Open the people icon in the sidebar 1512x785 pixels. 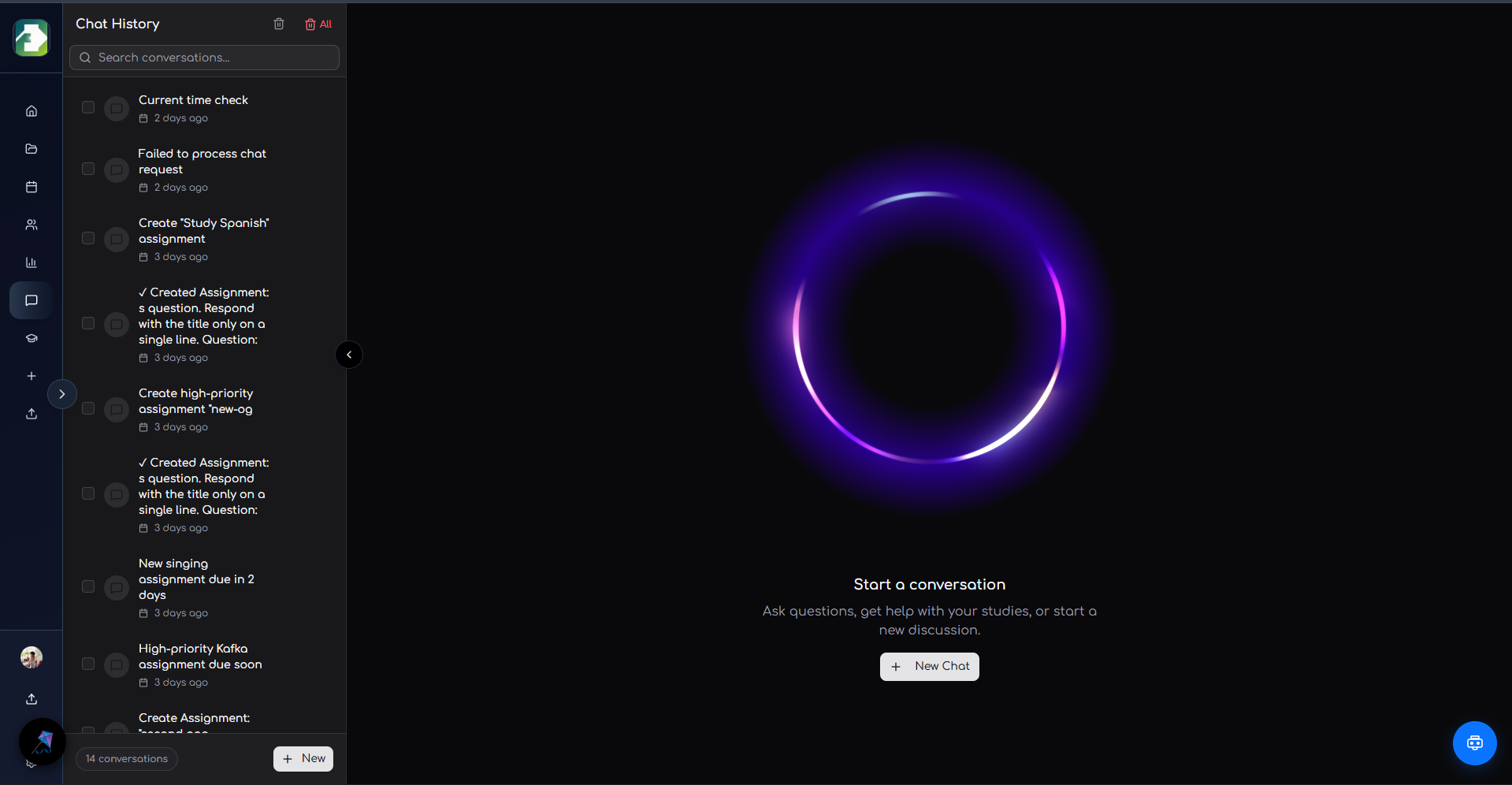point(32,225)
